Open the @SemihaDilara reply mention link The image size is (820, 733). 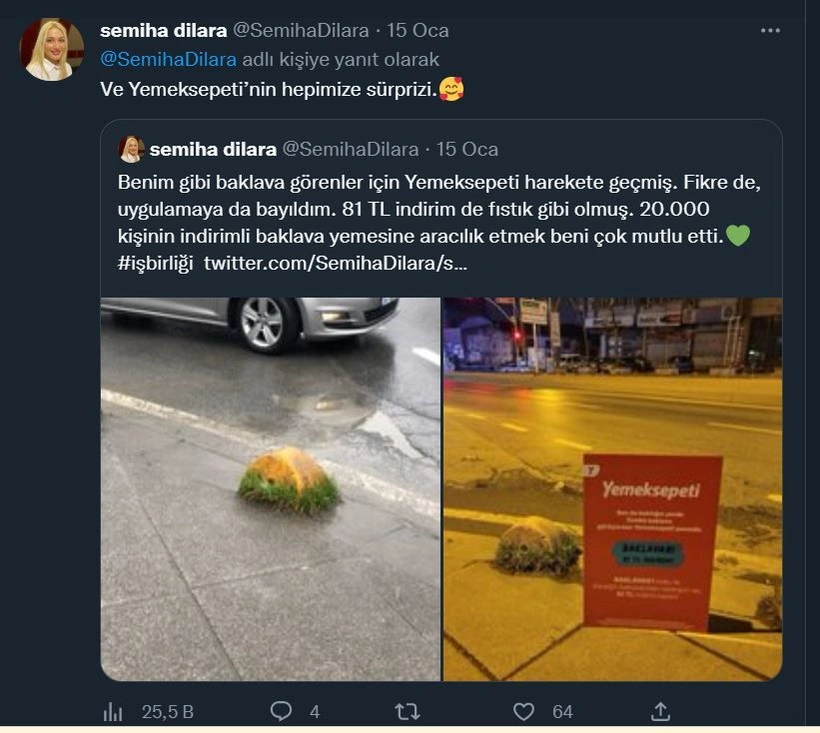(x=168, y=60)
